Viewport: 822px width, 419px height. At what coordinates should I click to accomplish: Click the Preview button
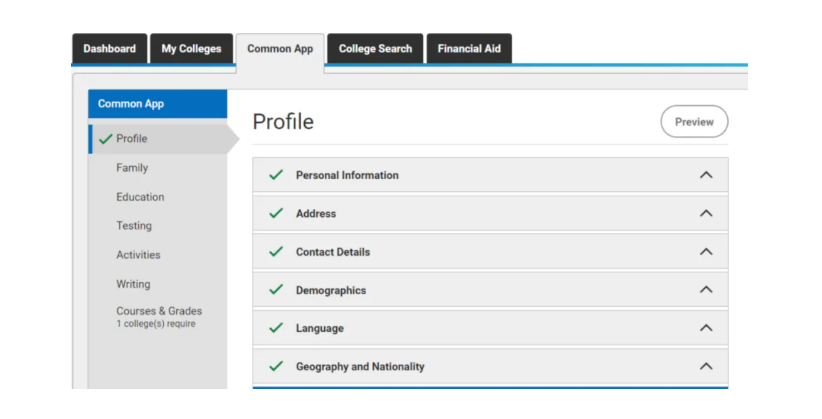click(694, 122)
